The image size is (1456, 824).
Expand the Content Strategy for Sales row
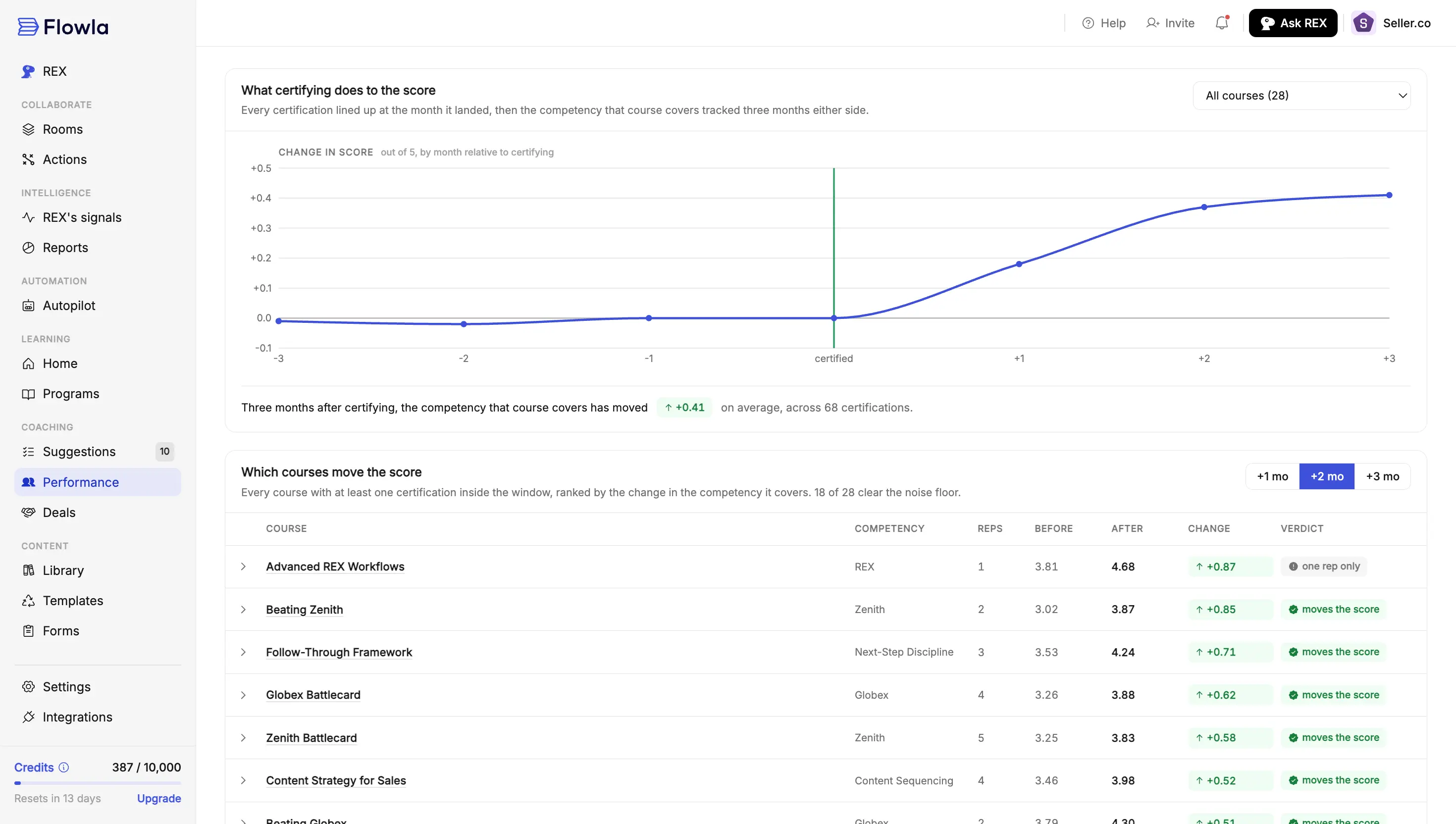click(x=243, y=780)
